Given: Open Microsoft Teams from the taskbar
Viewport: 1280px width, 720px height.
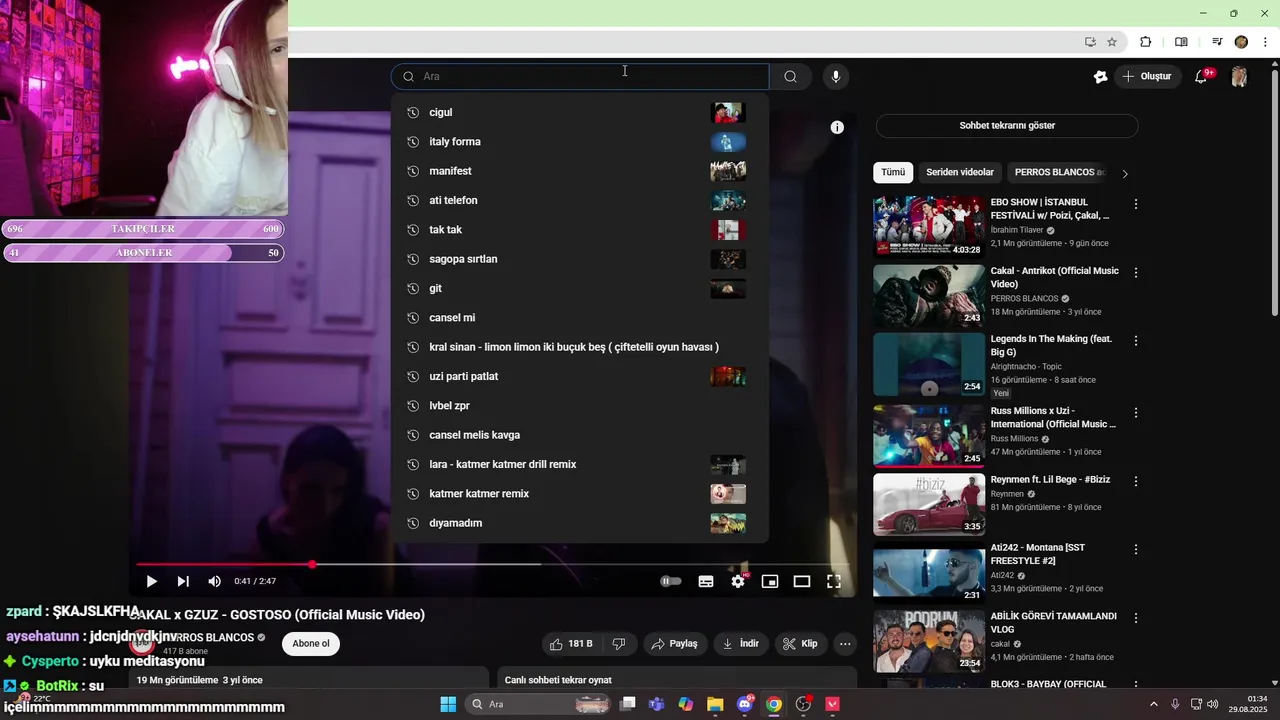Looking at the screenshot, I should point(656,704).
